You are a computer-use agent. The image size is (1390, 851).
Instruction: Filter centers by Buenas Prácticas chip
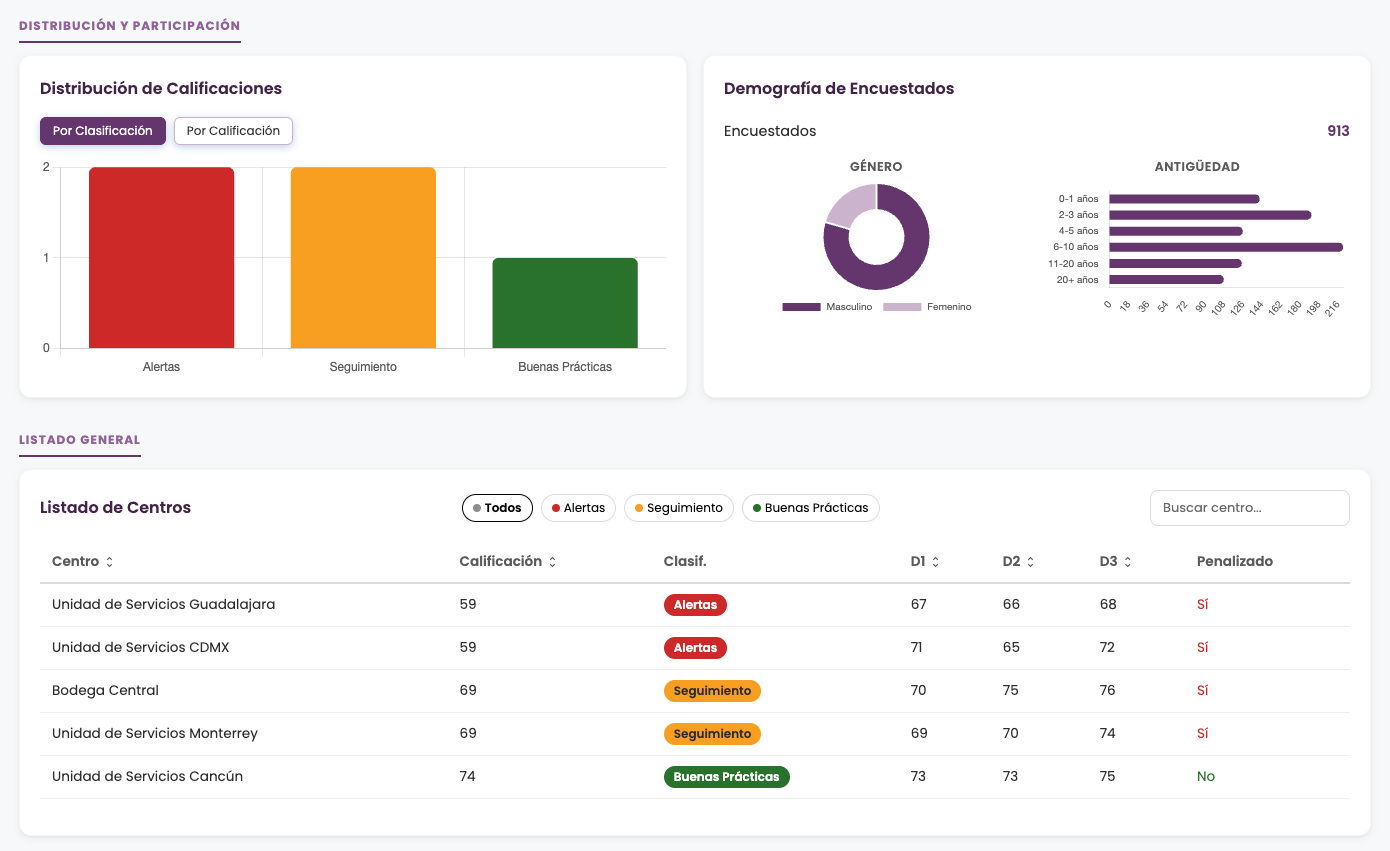pos(811,508)
